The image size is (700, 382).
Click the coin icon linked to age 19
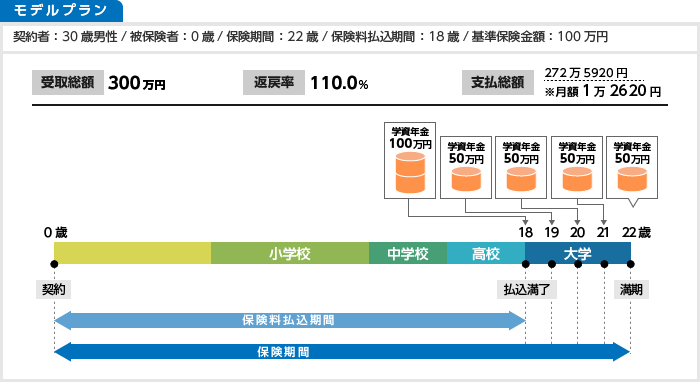click(x=466, y=179)
